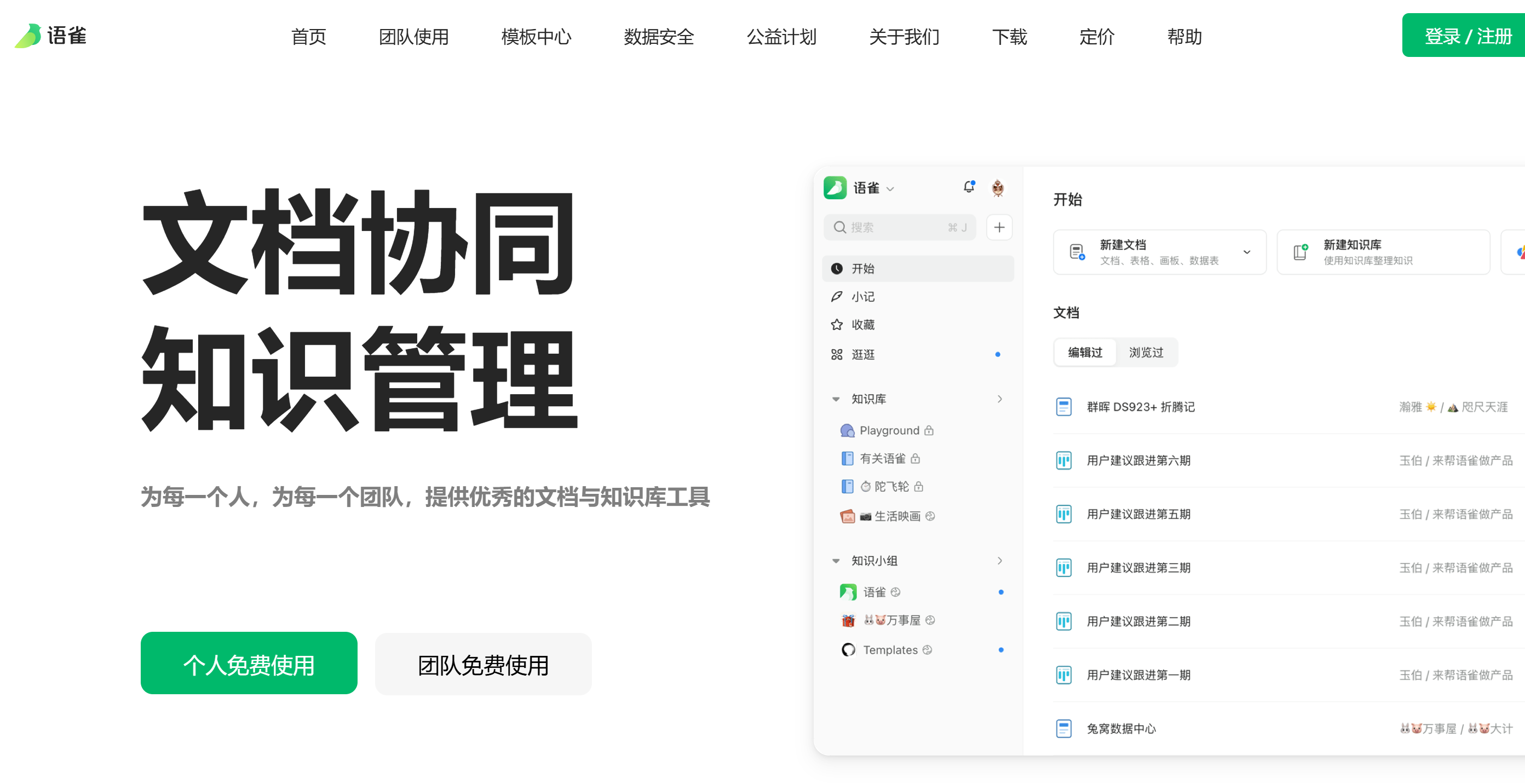Click the green Yuque app icon in the sidebar

[835, 188]
